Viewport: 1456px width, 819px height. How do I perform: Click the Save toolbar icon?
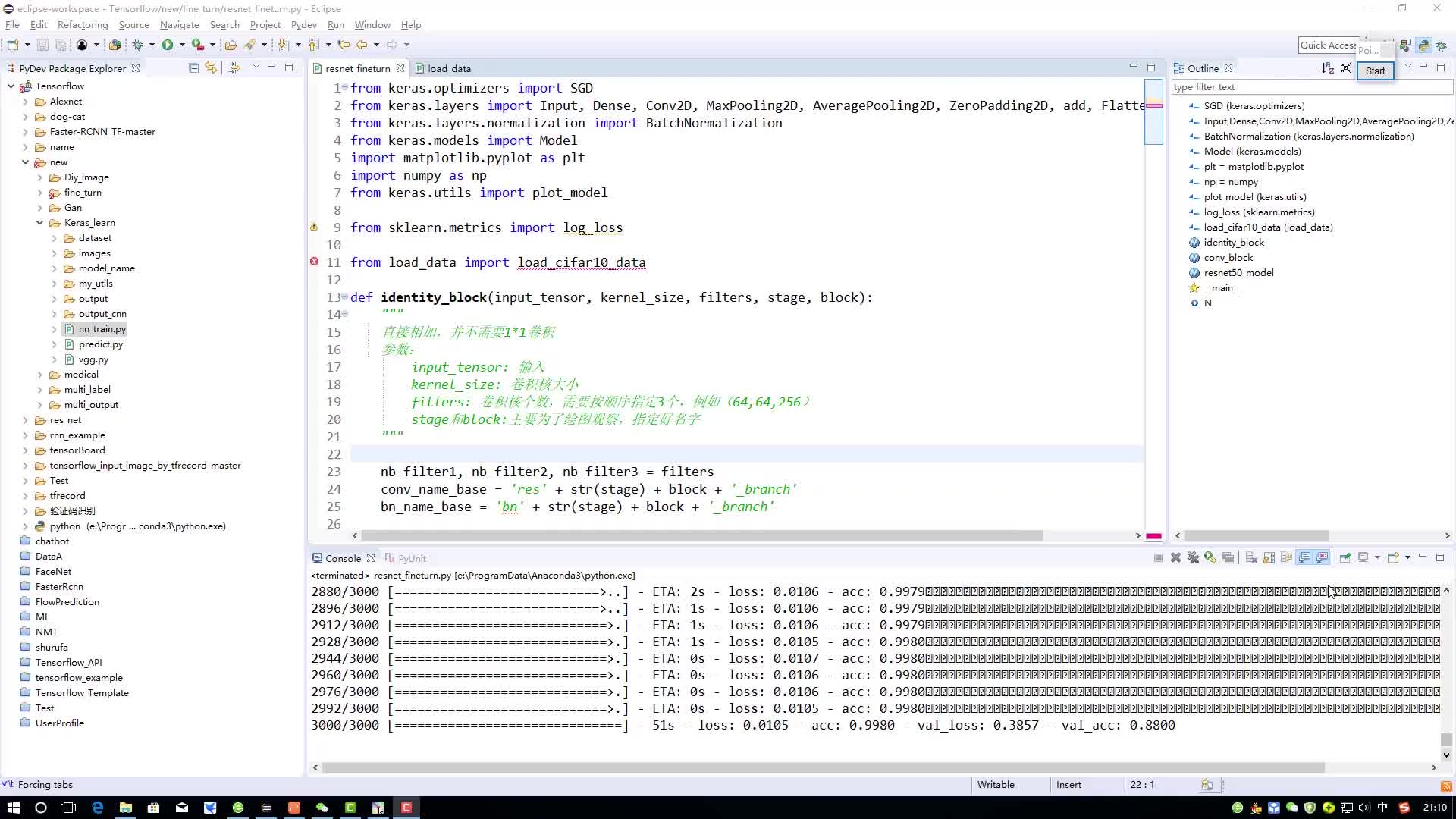[42, 45]
